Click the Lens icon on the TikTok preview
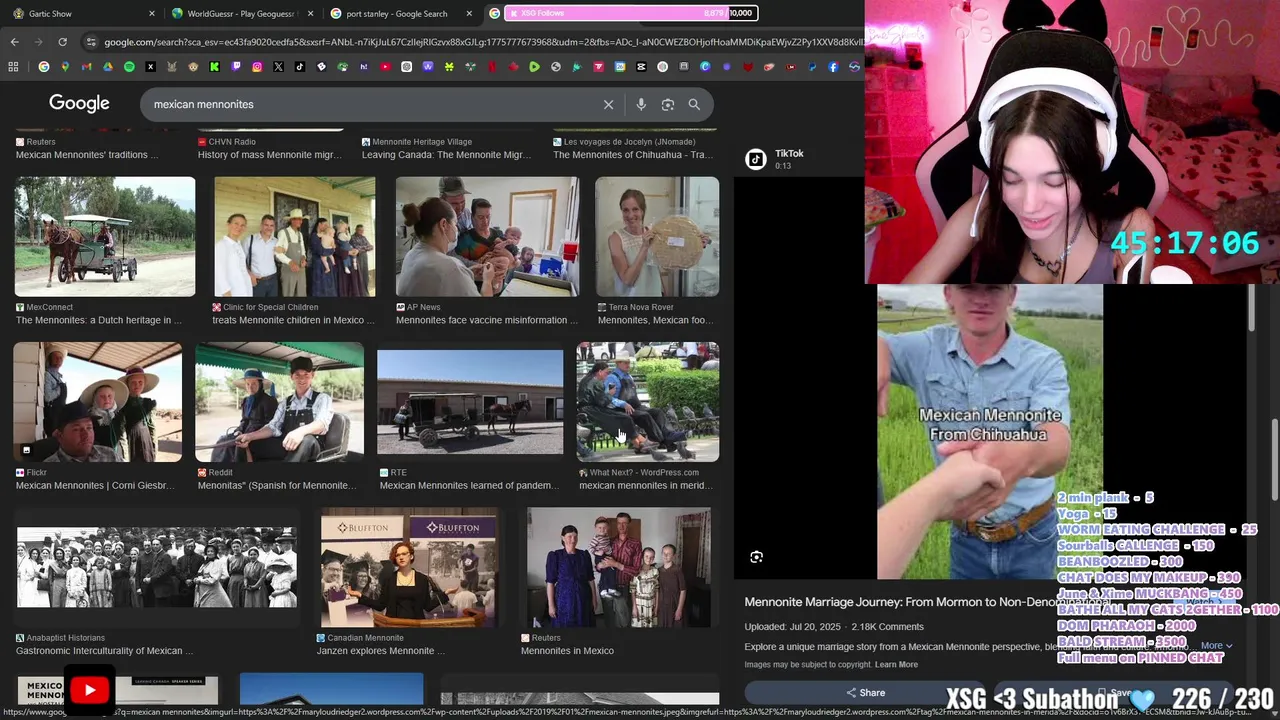The height and width of the screenshot is (720, 1280). [756, 557]
